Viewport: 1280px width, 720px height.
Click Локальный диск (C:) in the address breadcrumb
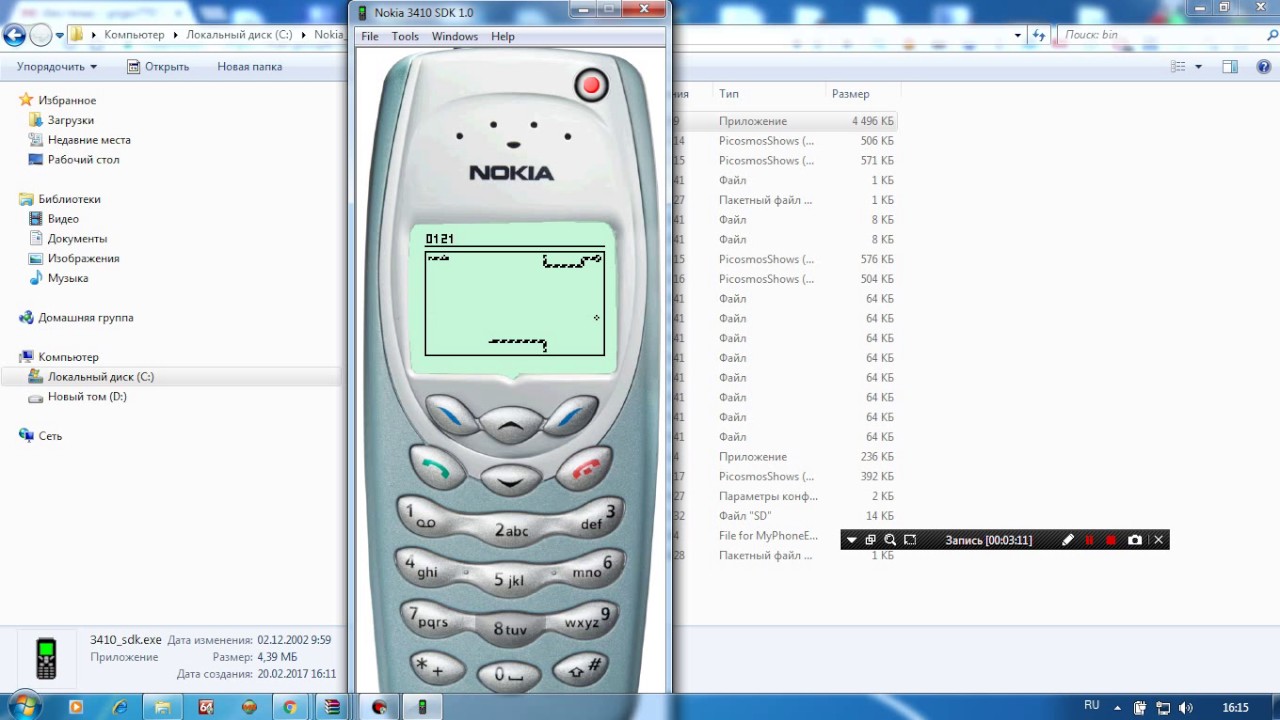[x=240, y=35]
